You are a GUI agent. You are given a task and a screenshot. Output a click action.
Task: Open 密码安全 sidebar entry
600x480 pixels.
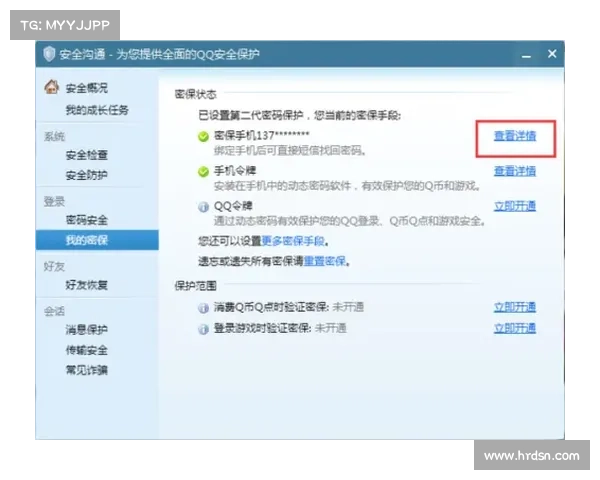[86, 220]
